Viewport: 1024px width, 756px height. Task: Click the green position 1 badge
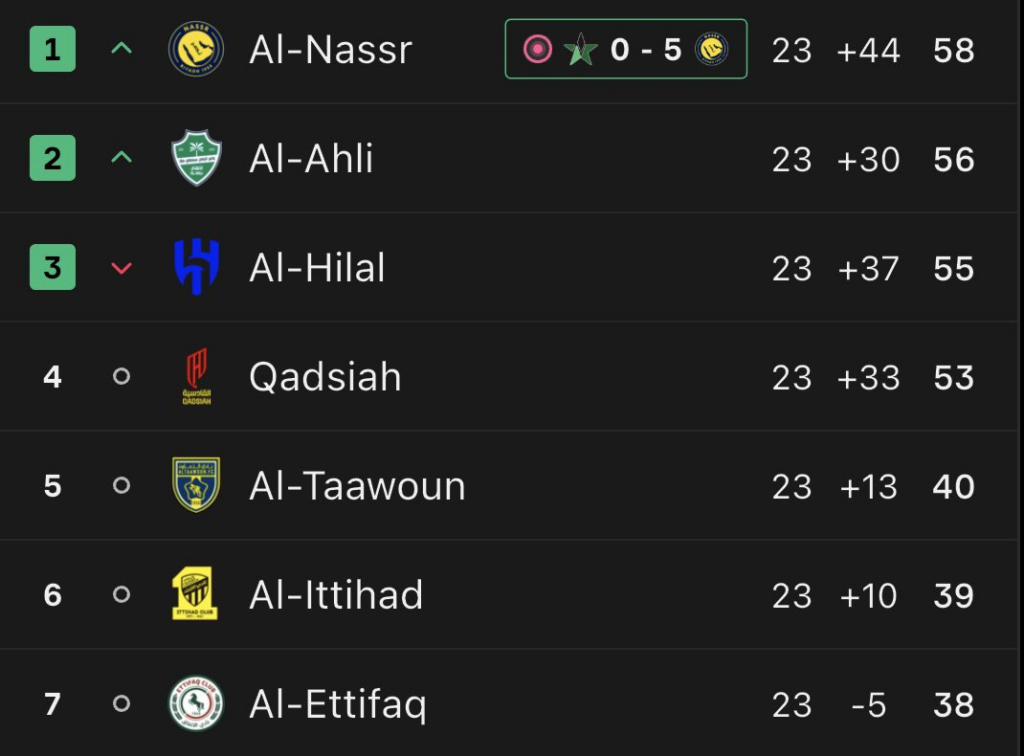pyautogui.click(x=52, y=49)
